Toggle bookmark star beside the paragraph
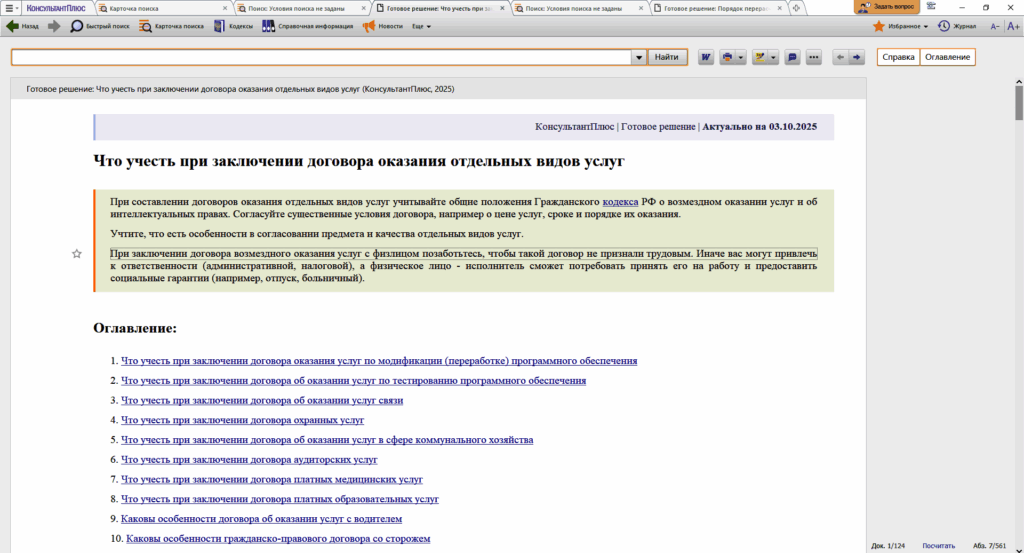This screenshot has height=553, width=1024. click(77, 254)
